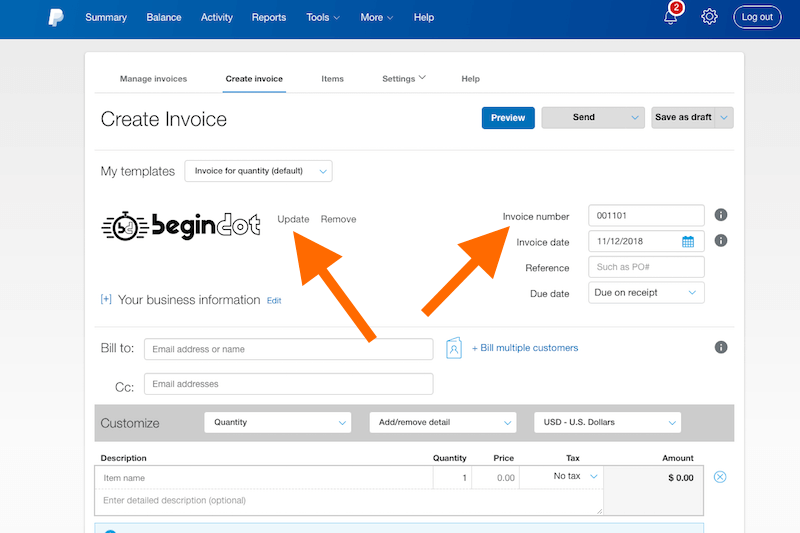Open Reports in top navigation
Screen dimensions: 800x533
tap(268, 17)
